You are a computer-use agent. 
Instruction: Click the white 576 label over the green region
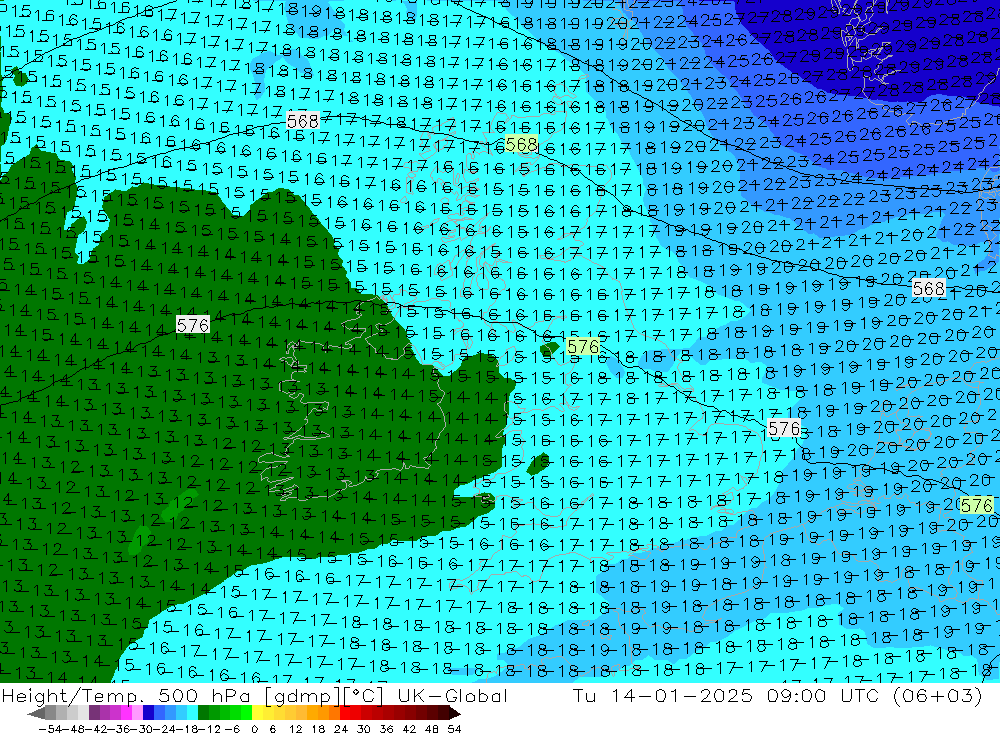[x=193, y=325]
